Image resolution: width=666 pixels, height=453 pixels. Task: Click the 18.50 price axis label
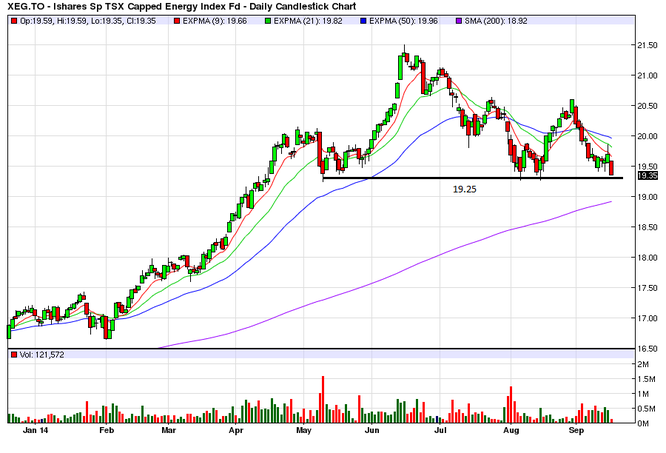[647, 227]
